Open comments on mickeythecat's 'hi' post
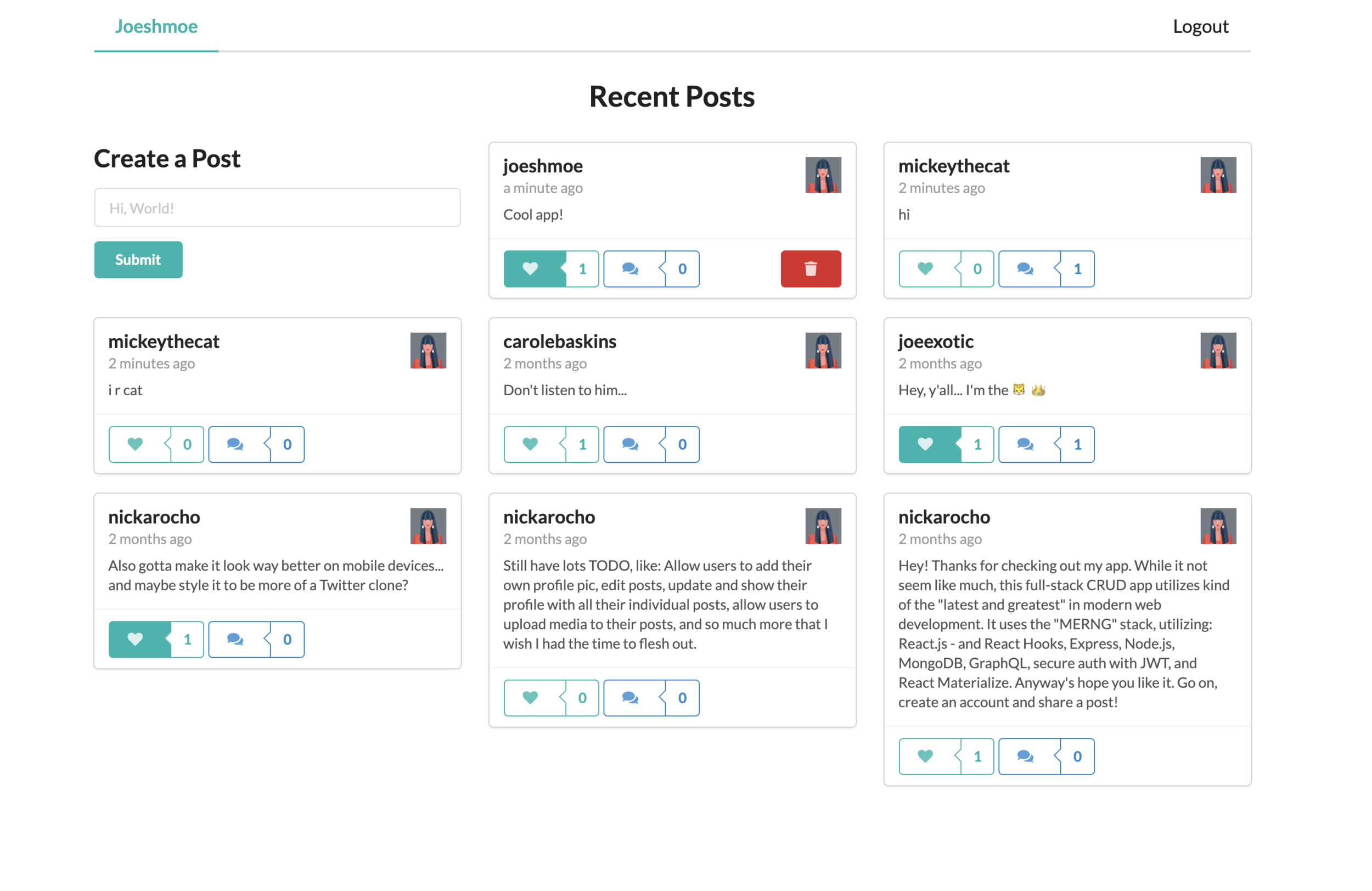1372x891 pixels. (x=1030, y=269)
